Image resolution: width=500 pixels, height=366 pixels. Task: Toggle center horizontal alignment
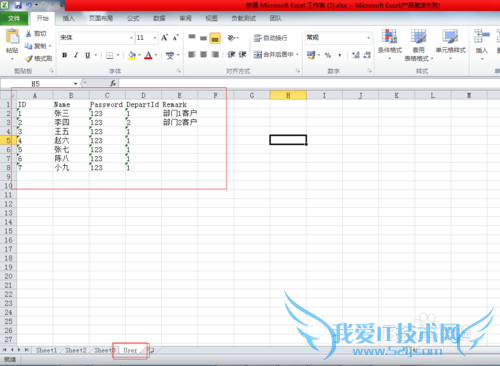tap(204, 54)
